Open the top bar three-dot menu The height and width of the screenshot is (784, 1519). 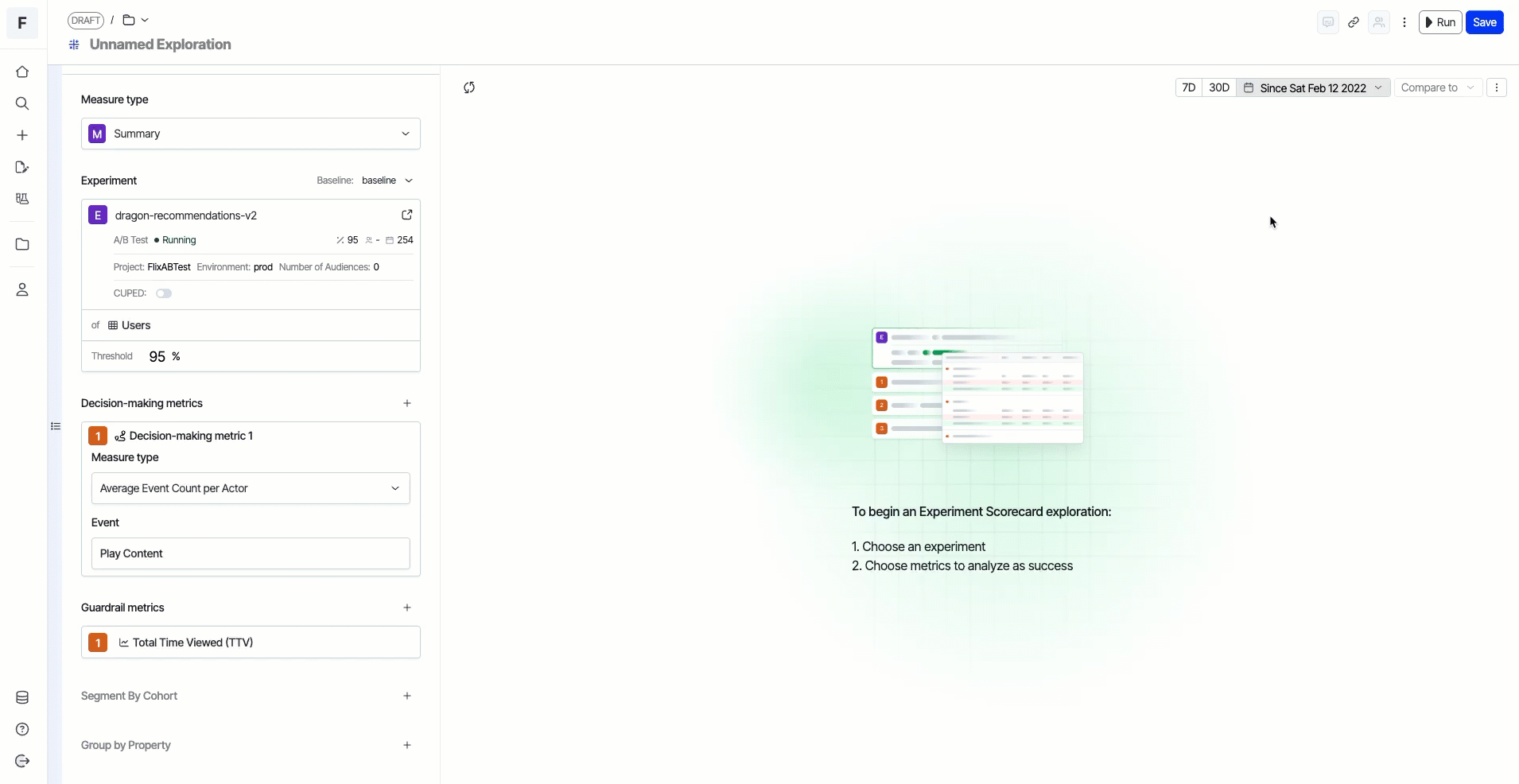[1404, 22]
